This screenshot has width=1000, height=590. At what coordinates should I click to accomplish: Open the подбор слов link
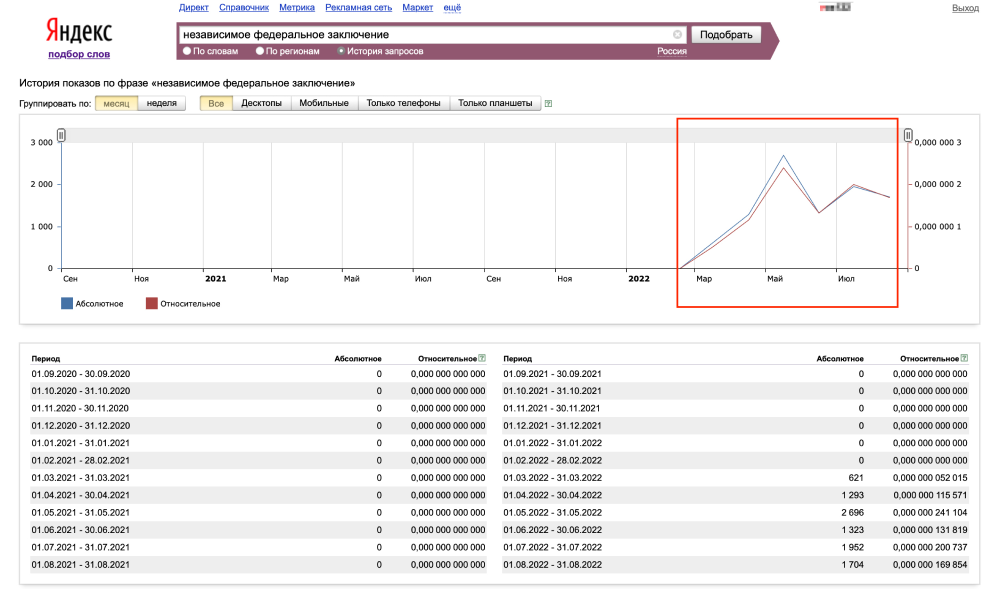point(79,54)
